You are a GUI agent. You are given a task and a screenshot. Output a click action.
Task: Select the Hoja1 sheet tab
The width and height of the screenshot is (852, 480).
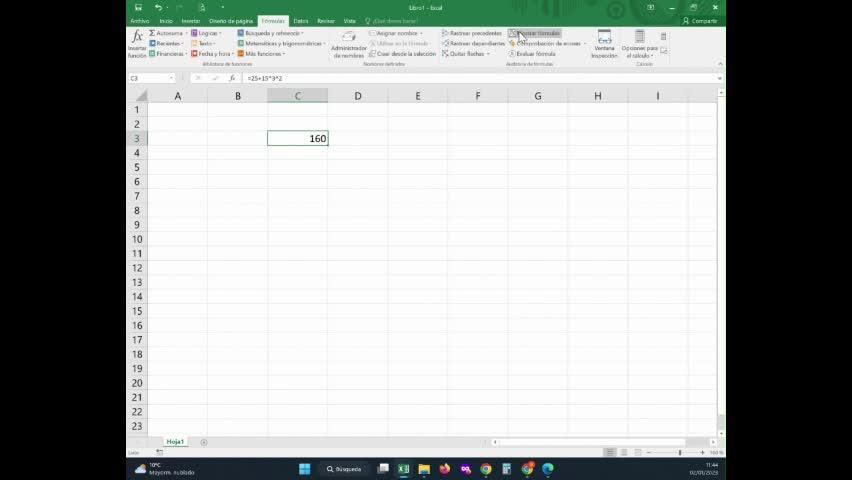175,442
